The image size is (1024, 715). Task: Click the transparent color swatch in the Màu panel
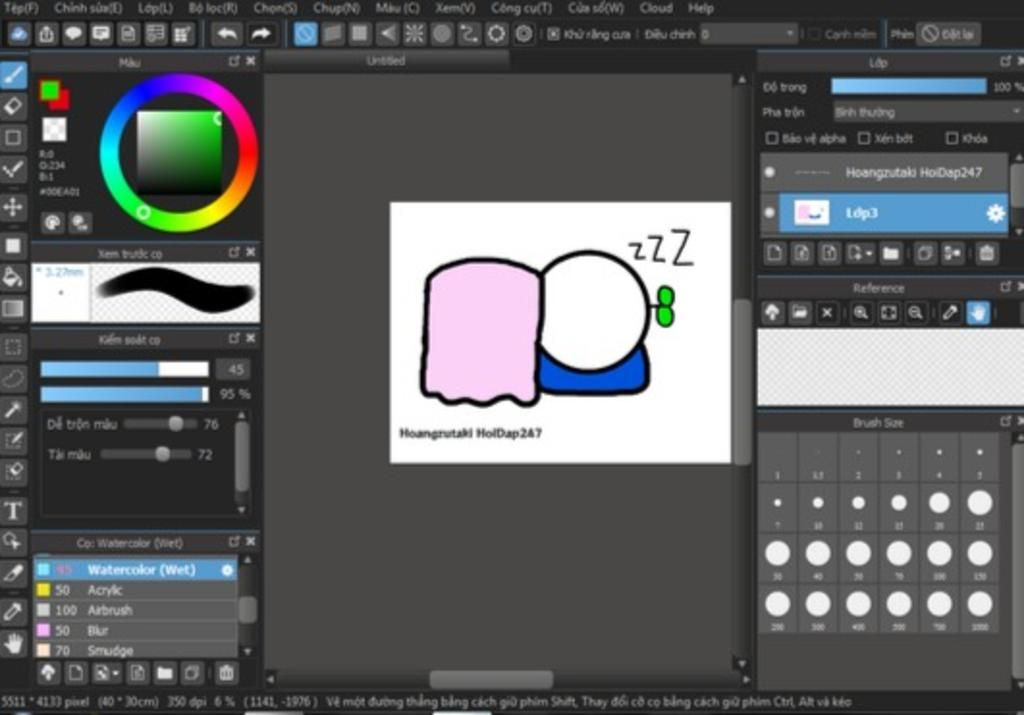tap(54, 129)
